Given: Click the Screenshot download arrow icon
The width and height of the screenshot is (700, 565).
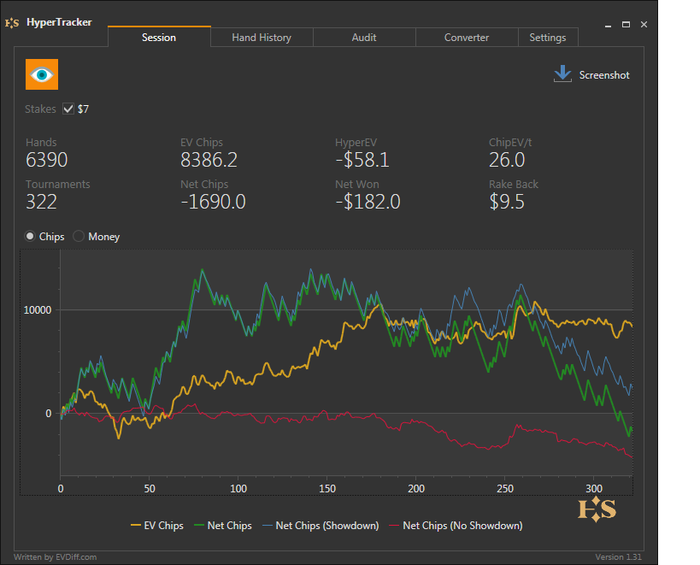Looking at the screenshot, I should pos(562,74).
